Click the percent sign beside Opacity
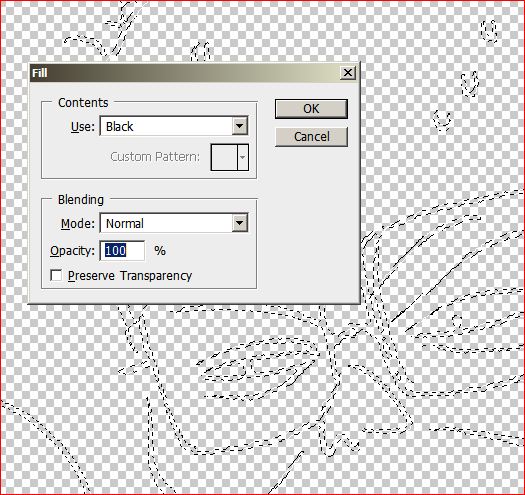 (160, 251)
